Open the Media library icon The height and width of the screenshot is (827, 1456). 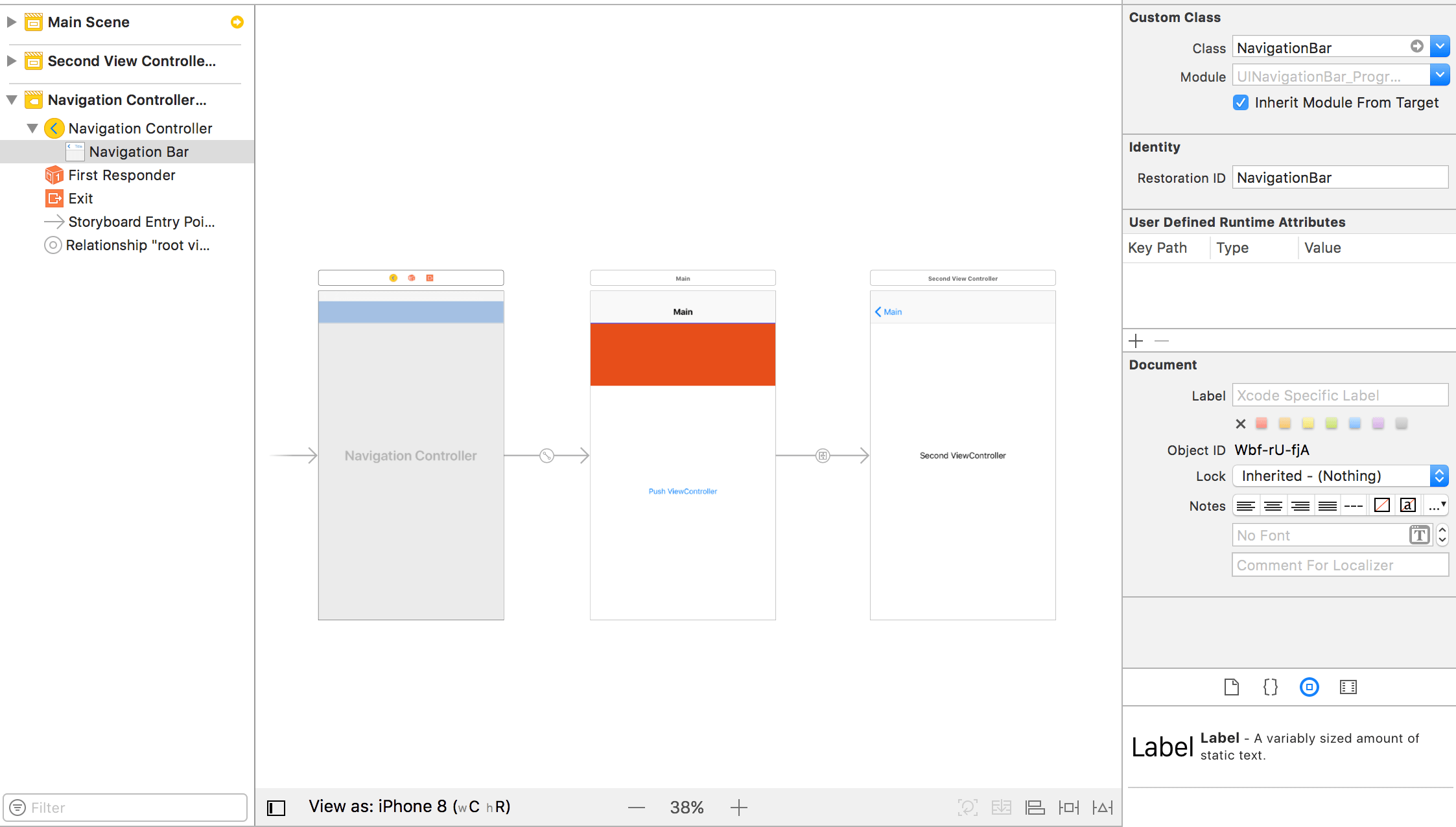coord(1348,687)
